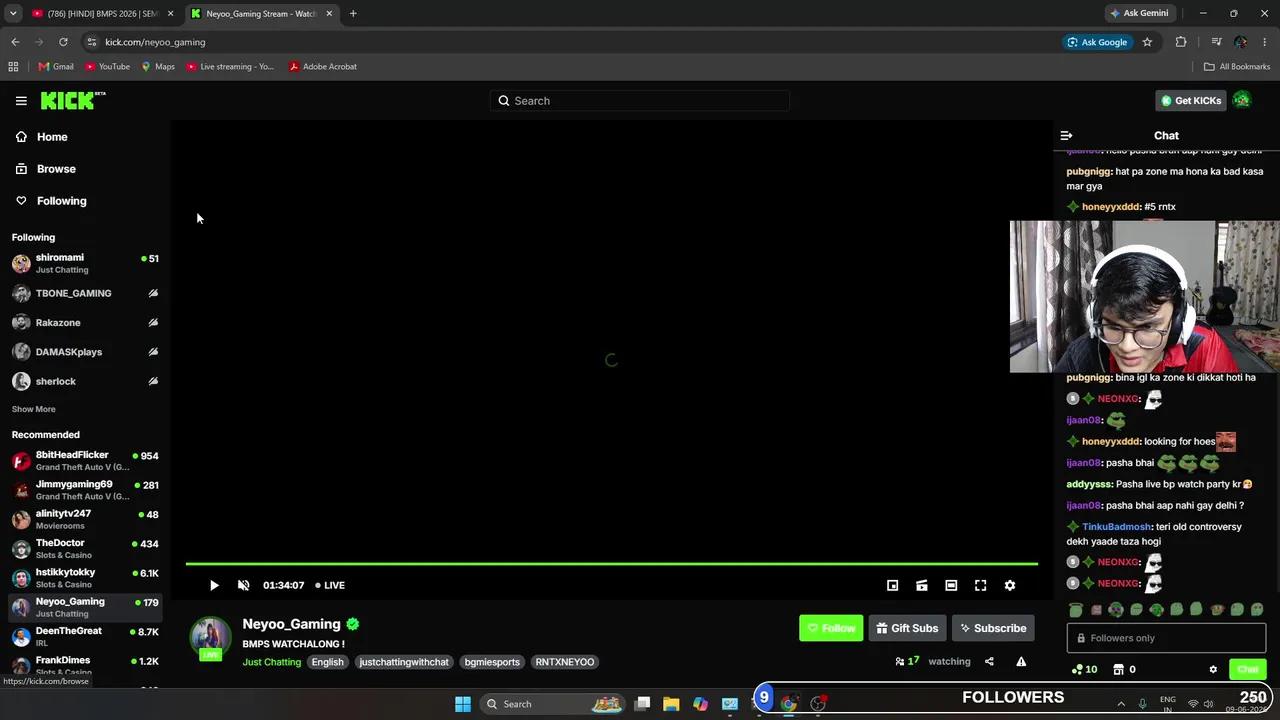Open the Chrome three-dot menu
The width and height of the screenshot is (1280, 720).
tap(1265, 42)
